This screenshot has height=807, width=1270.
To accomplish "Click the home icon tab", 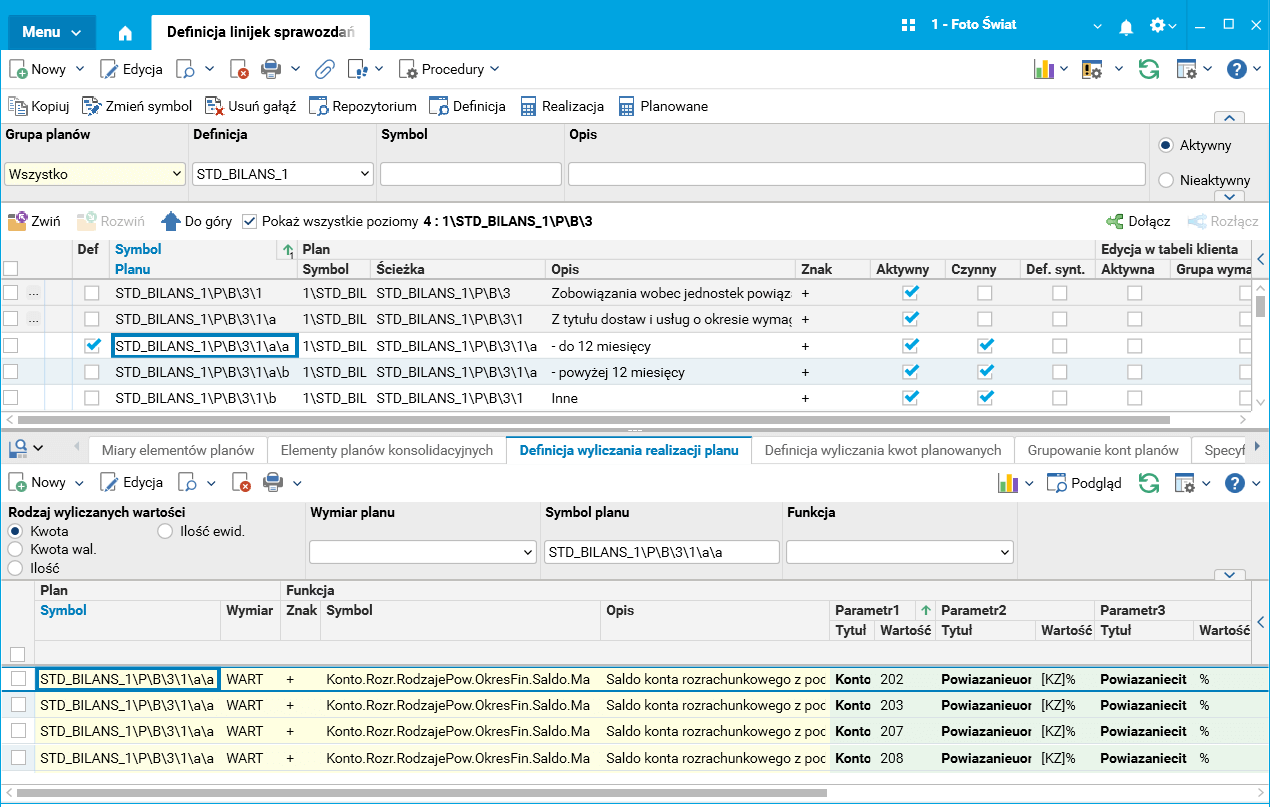I will [x=125, y=32].
